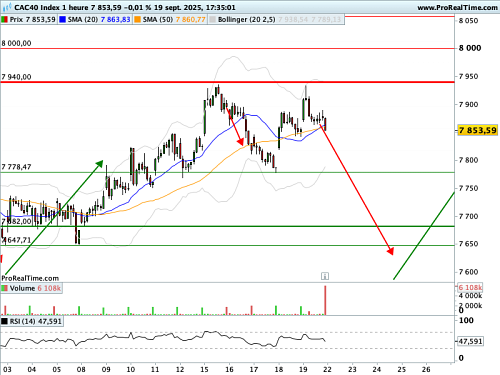Click the tall red volume bar at 22
This screenshot has height=375, width=500.
point(325,300)
